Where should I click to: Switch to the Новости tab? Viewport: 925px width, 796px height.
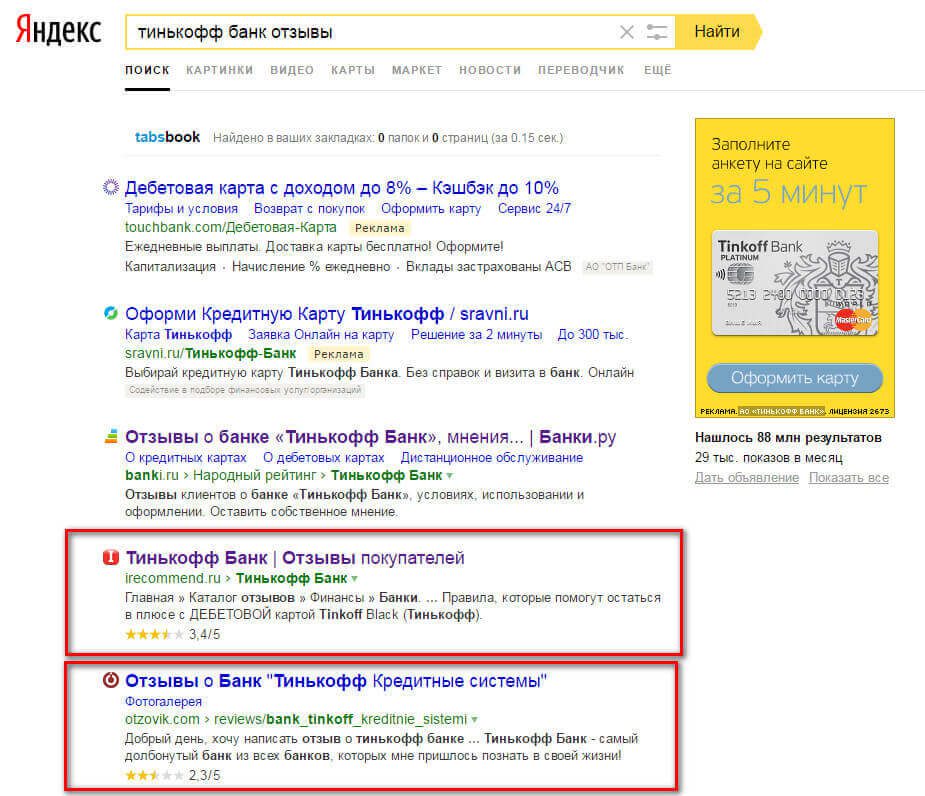pyautogui.click(x=490, y=70)
